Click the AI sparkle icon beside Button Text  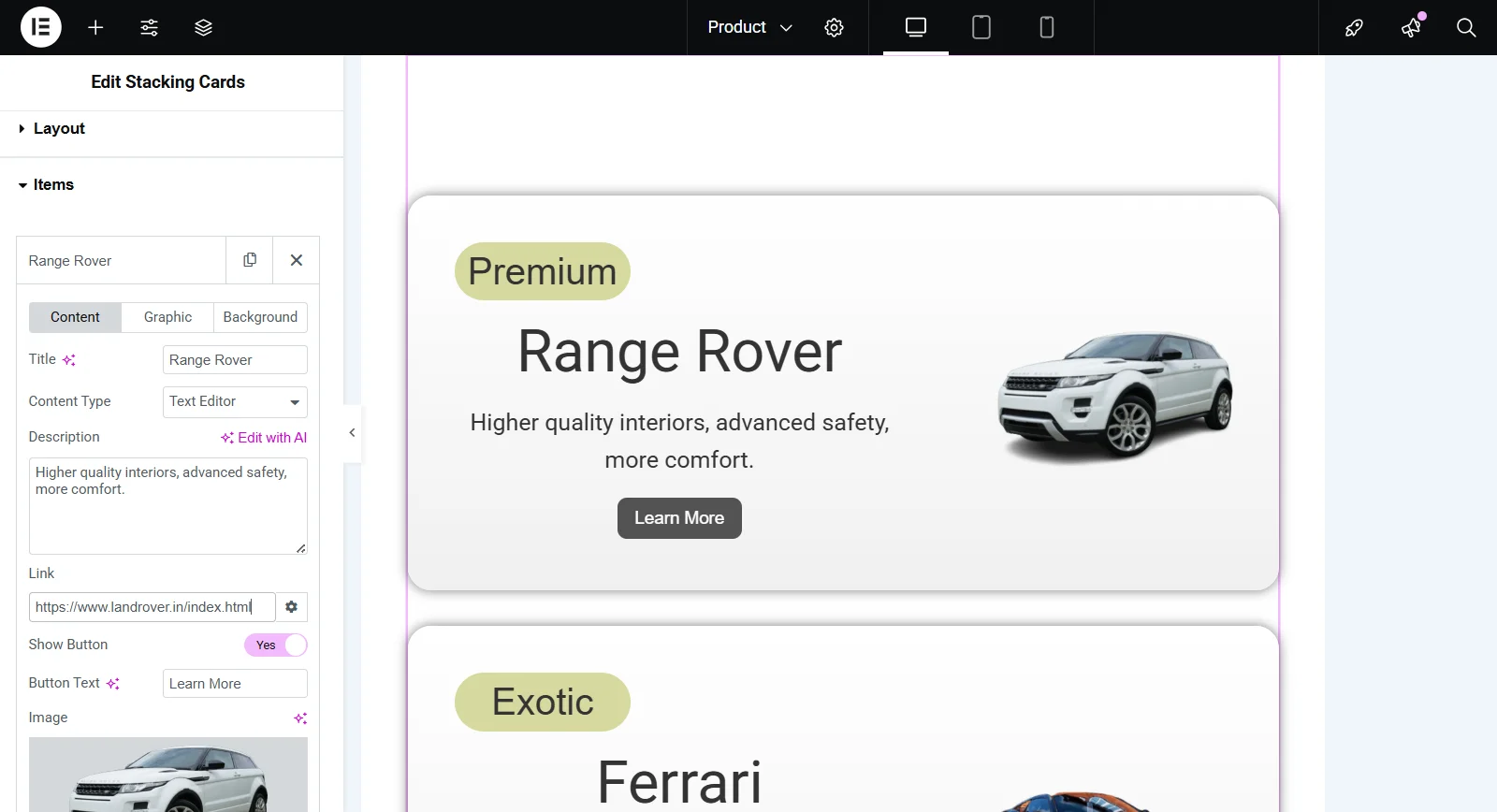pyautogui.click(x=113, y=684)
